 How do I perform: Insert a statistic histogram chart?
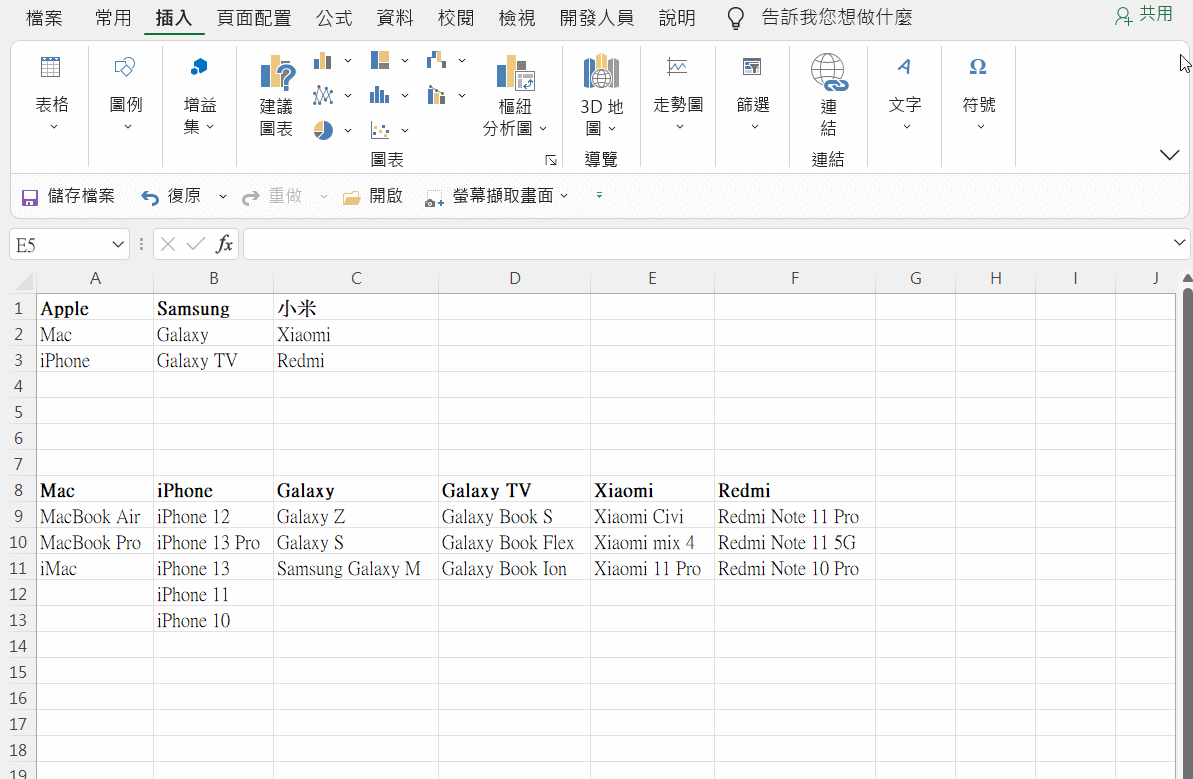(x=380, y=95)
